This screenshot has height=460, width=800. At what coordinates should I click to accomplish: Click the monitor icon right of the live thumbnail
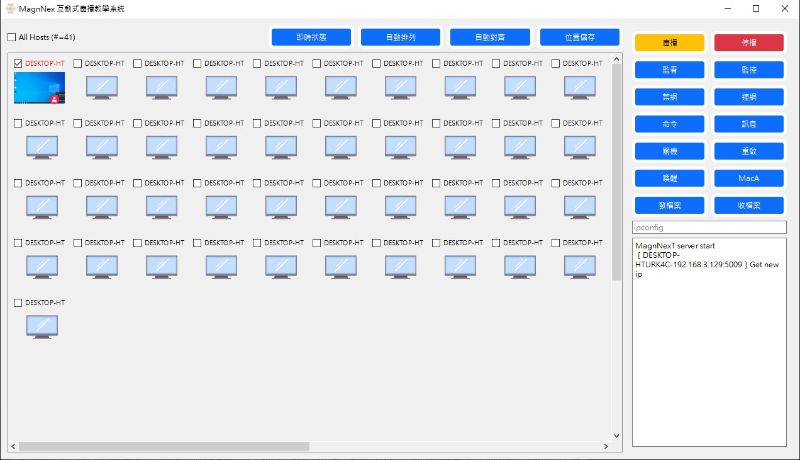(x=101, y=88)
